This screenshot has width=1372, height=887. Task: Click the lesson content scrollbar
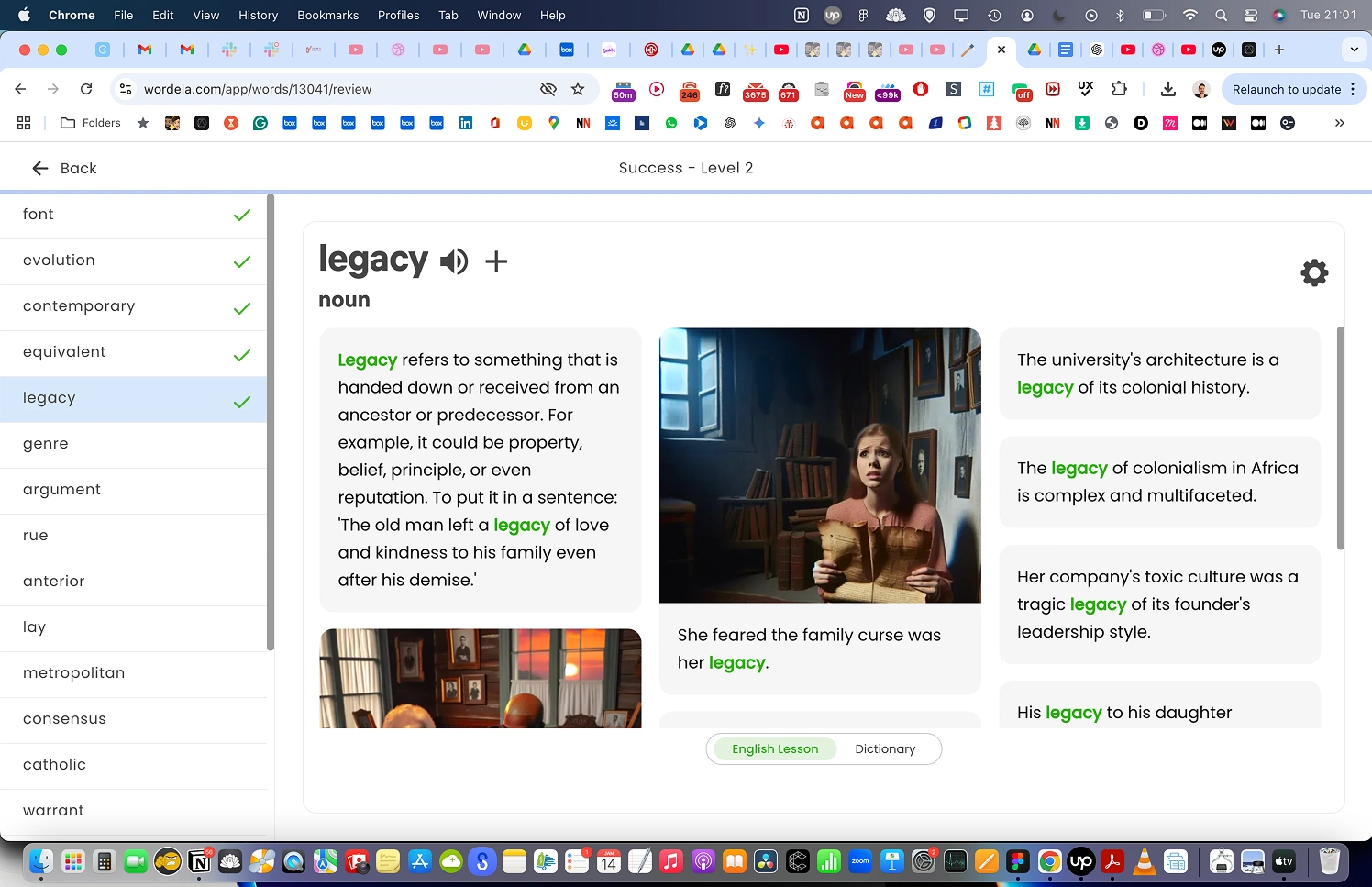(1341, 438)
